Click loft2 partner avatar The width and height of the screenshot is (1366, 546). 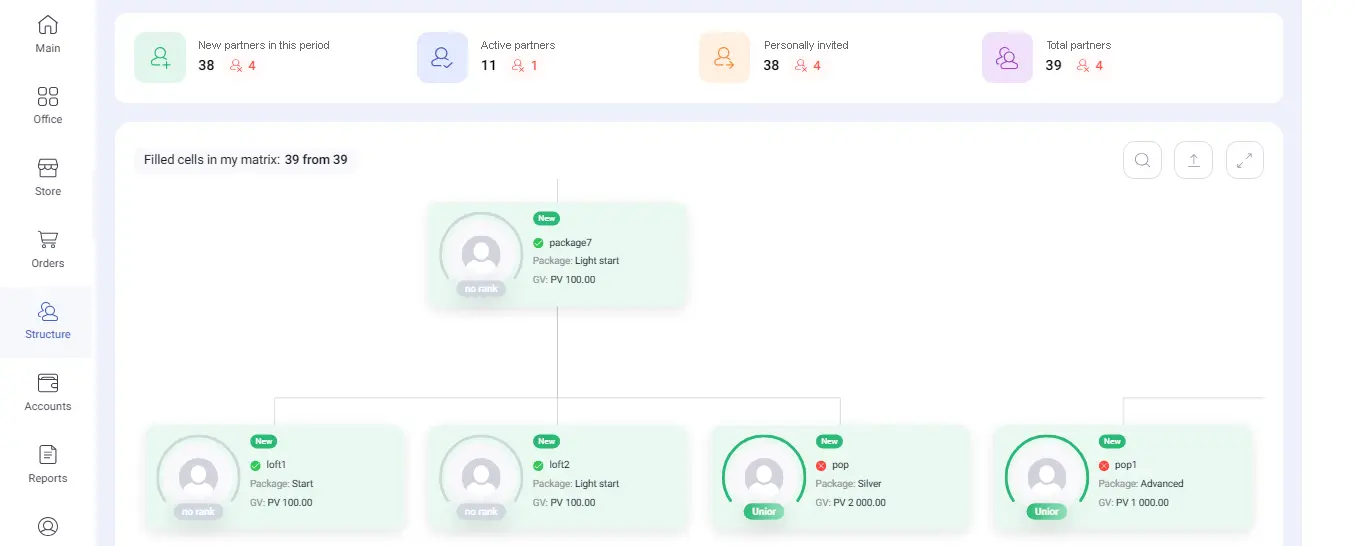coord(481,476)
